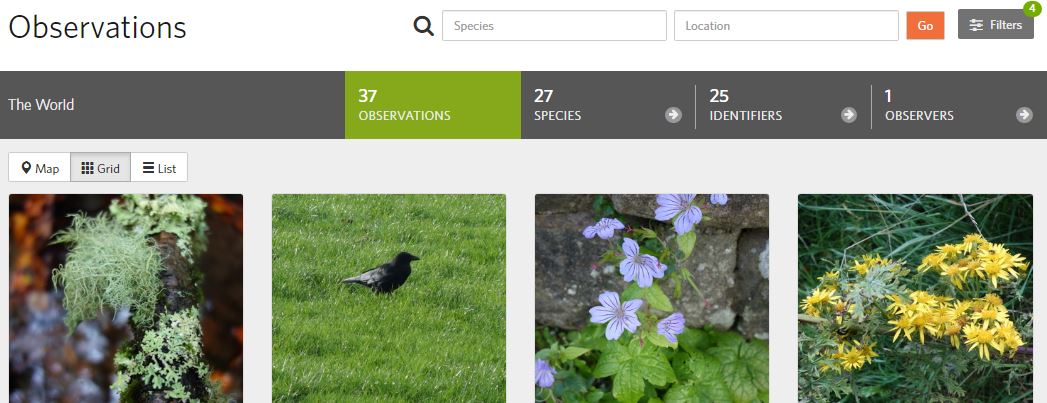The width and height of the screenshot is (1047, 403).
Task: Click the sliders icon on Filters button
Action: [x=976, y=25]
